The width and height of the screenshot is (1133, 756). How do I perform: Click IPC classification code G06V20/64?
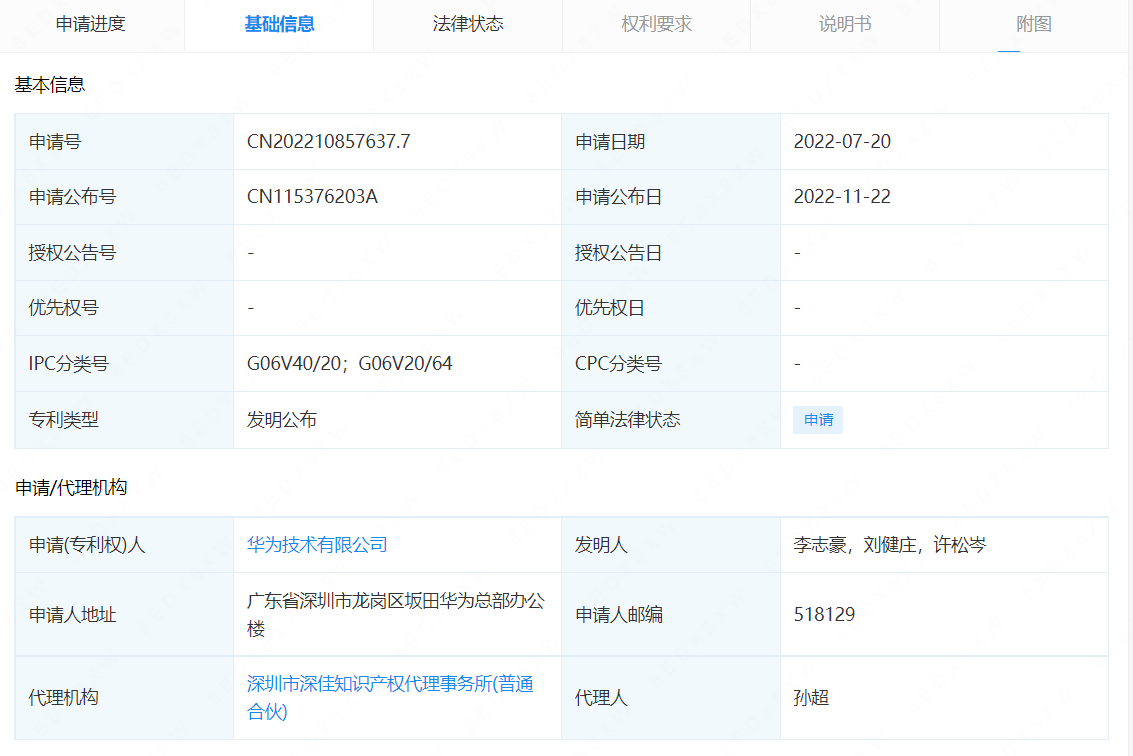(x=407, y=363)
